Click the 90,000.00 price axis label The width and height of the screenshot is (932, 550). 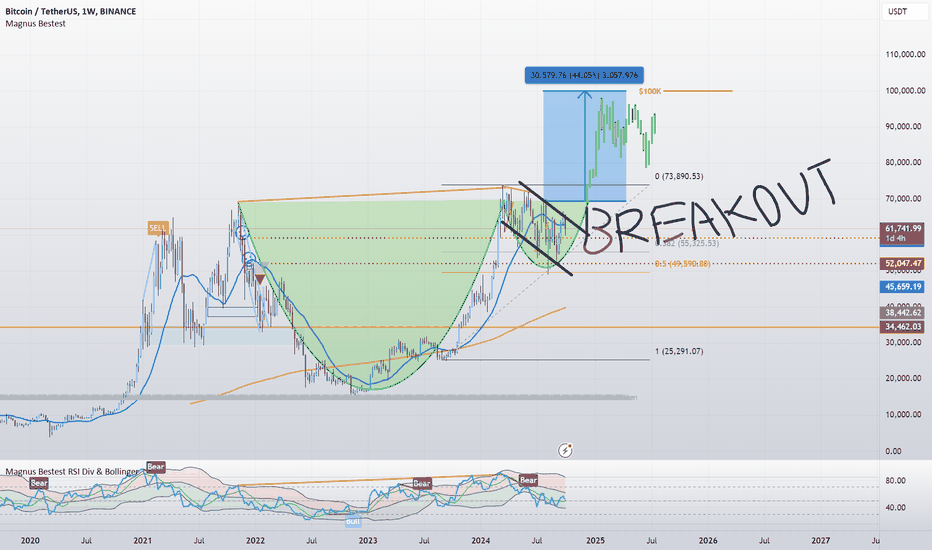905,126
